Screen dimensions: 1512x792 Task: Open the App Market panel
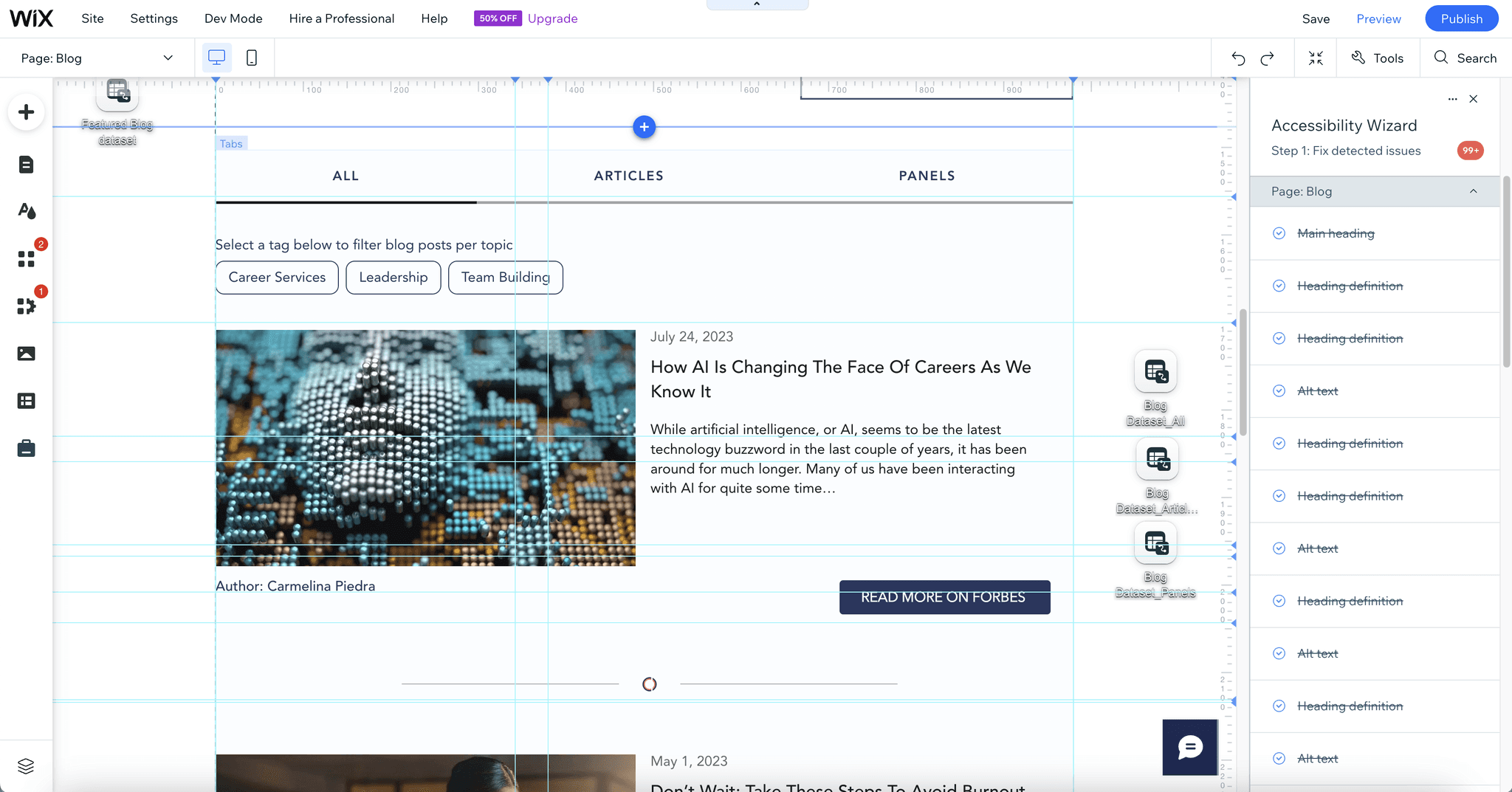pyautogui.click(x=26, y=258)
